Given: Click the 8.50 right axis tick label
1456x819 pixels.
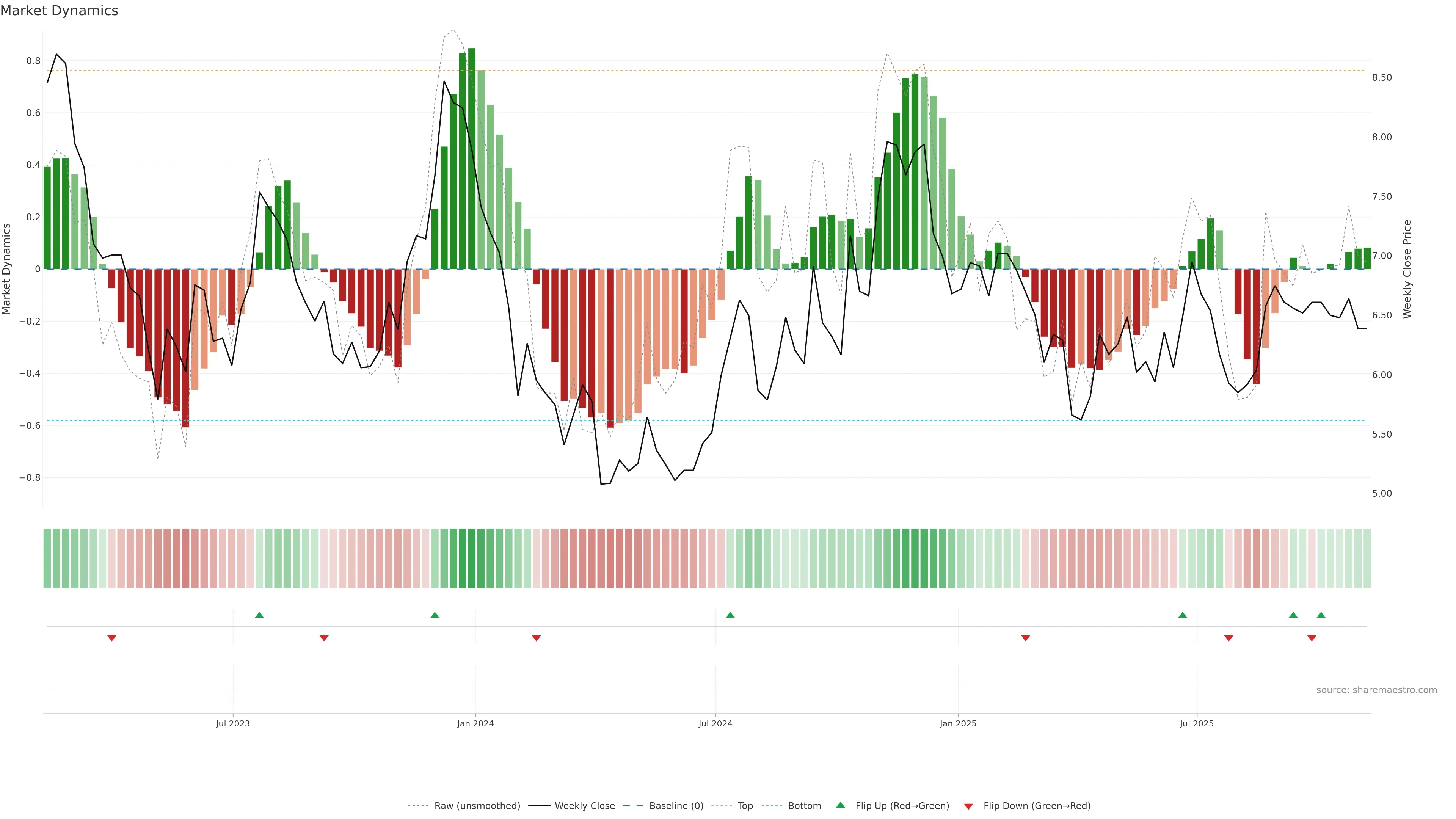Looking at the screenshot, I should [1381, 77].
